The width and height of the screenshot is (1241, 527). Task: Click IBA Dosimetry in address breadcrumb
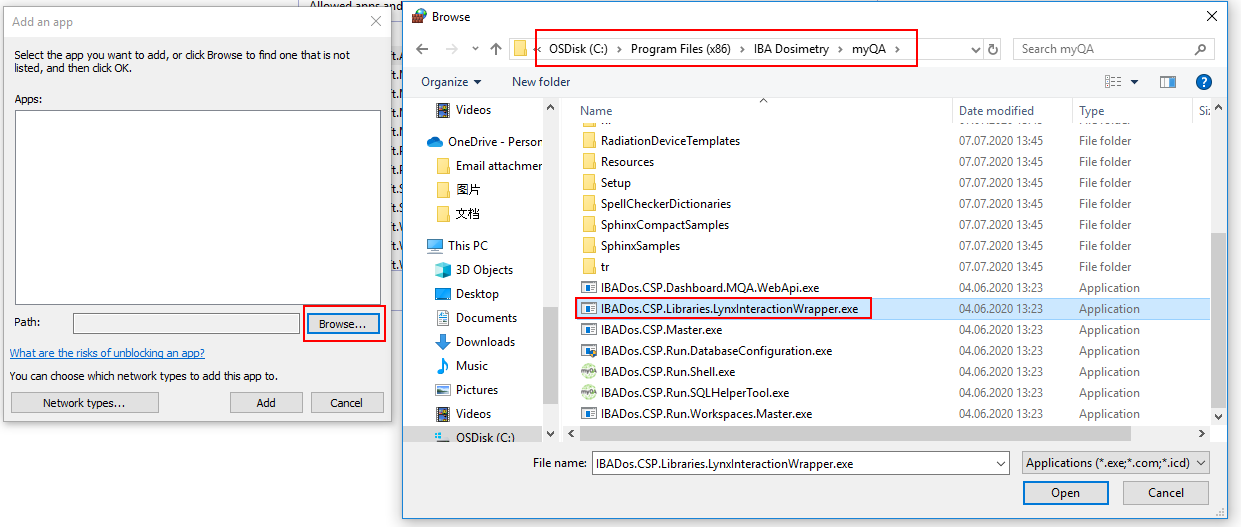[791, 49]
